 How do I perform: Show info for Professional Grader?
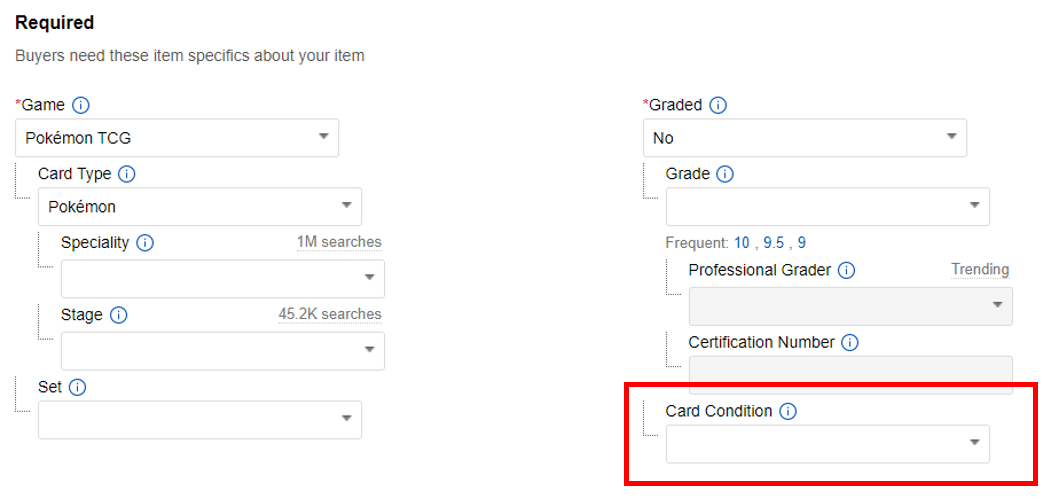(x=846, y=270)
